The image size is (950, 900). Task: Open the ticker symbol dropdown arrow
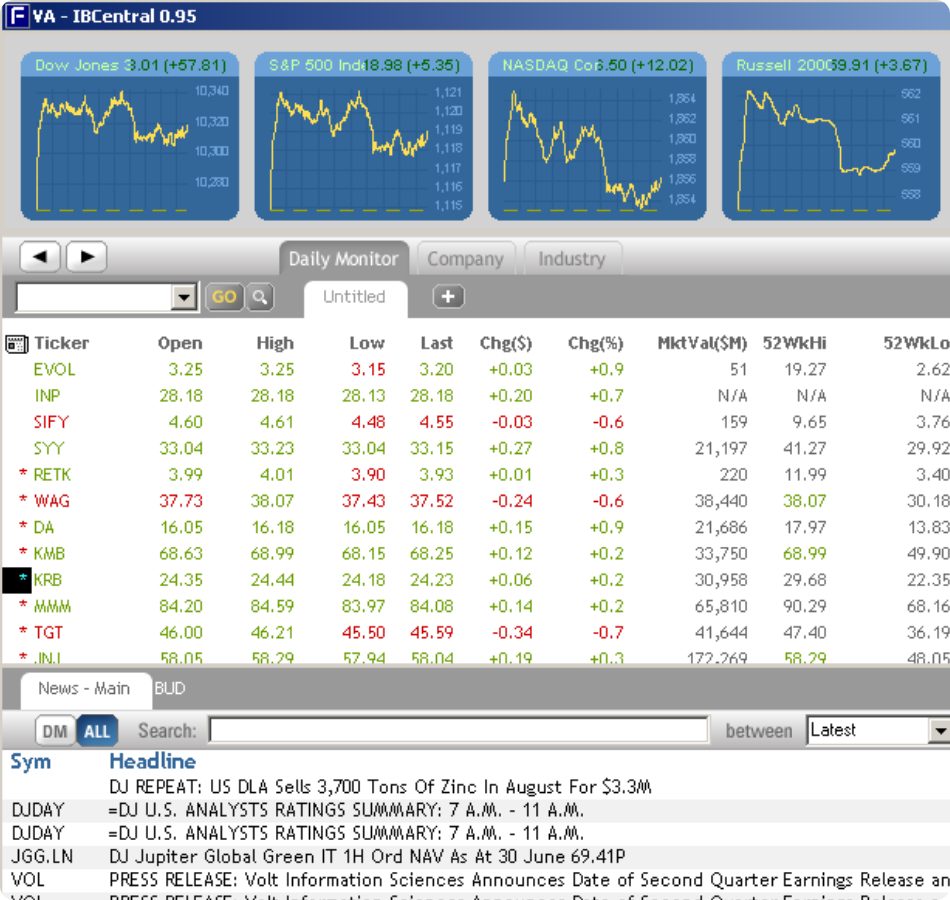tap(184, 297)
